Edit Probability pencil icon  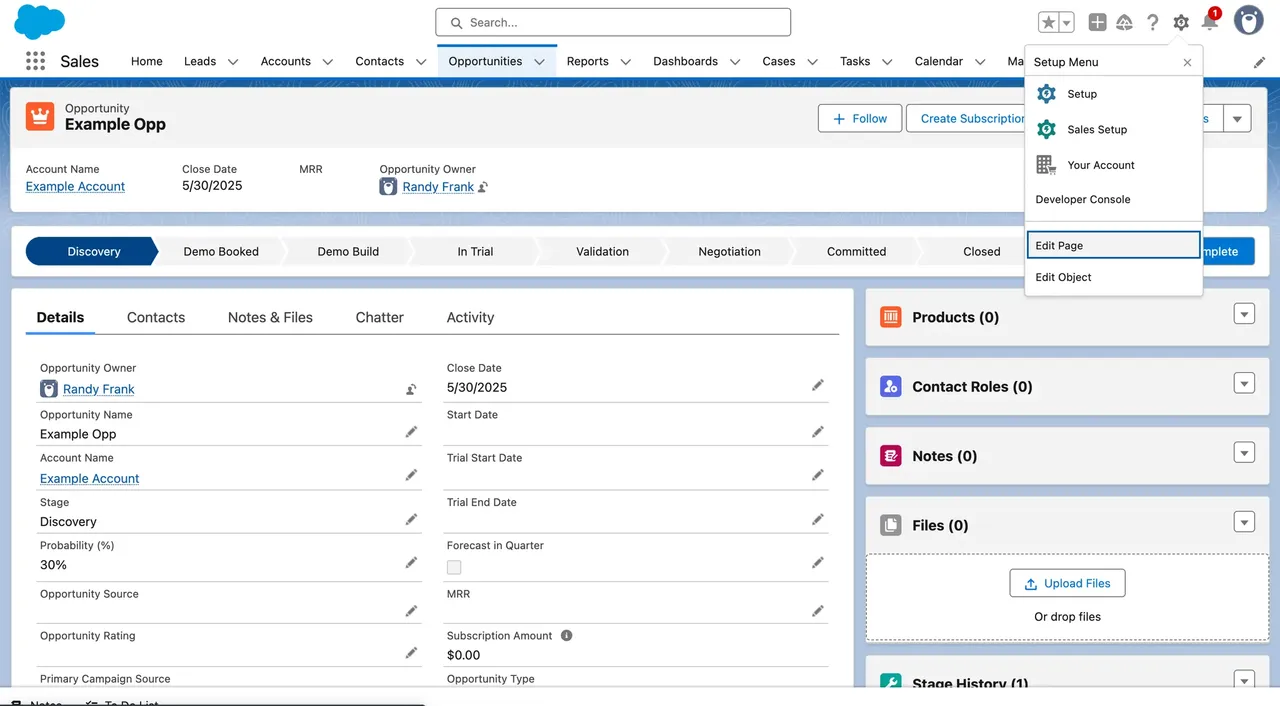[x=411, y=563]
